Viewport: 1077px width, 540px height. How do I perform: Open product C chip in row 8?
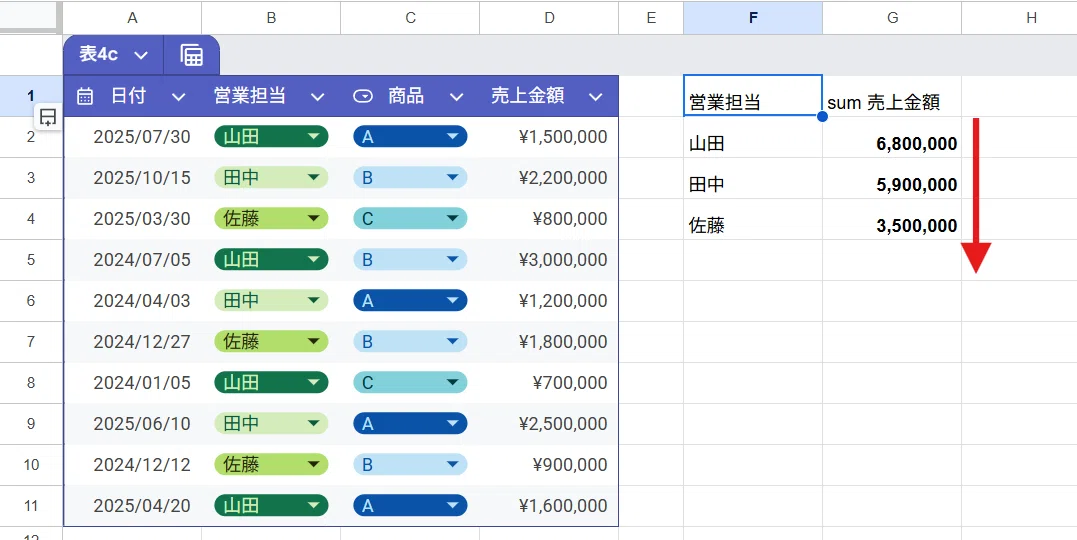(410, 383)
